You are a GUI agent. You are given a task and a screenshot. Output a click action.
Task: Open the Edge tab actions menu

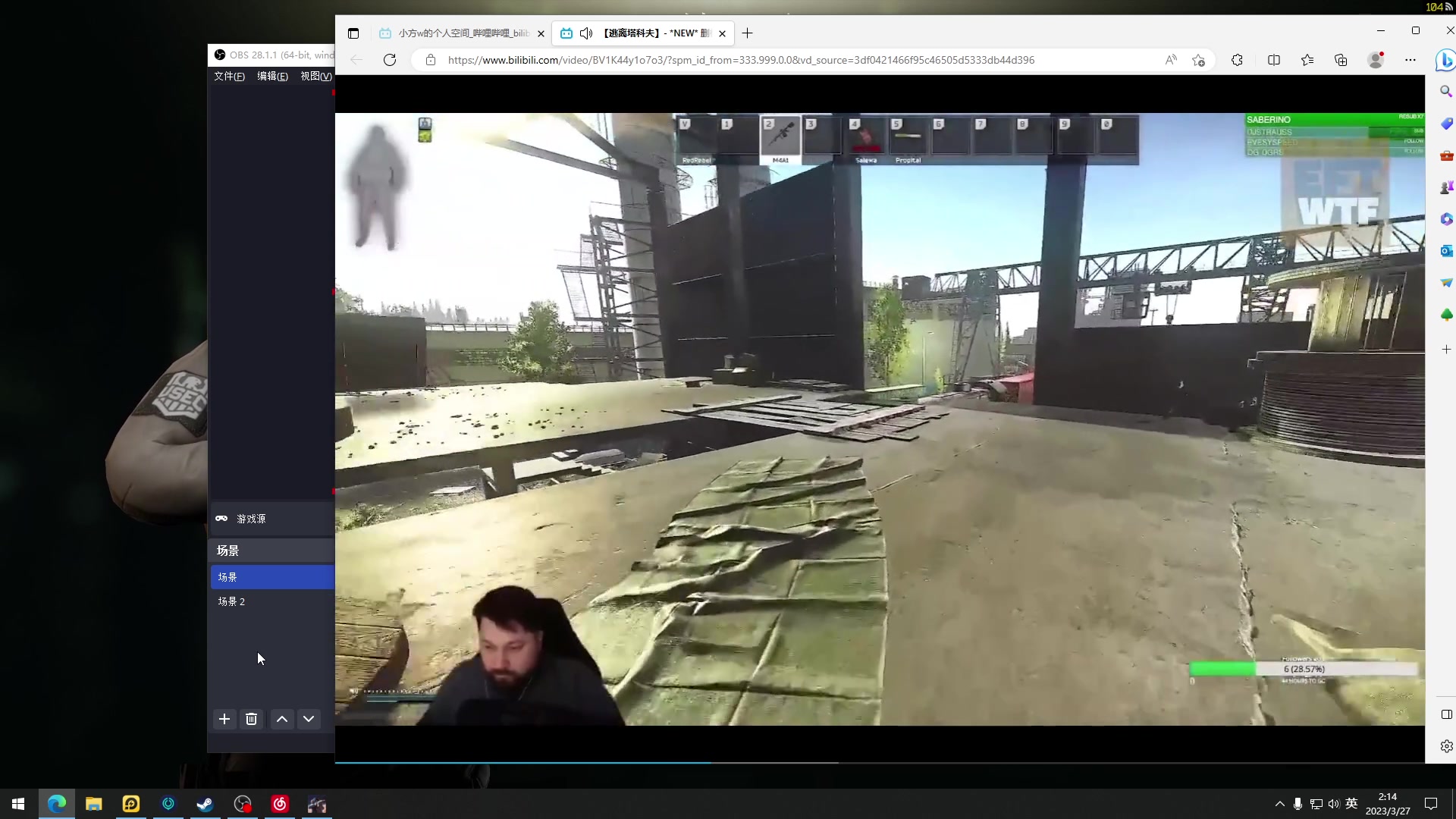pos(353,33)
